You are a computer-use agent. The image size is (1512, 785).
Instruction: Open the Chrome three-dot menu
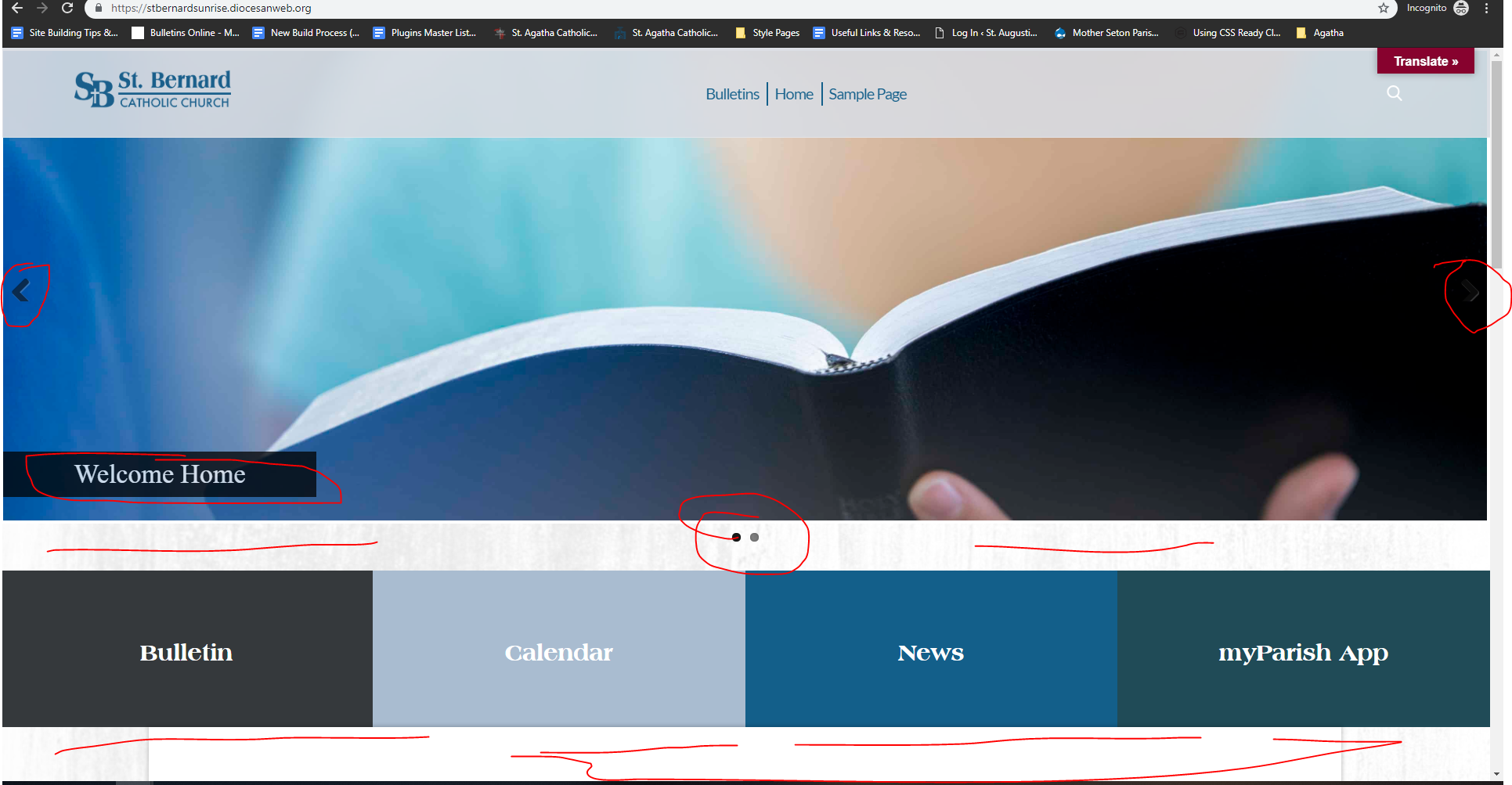point(1487,8)
